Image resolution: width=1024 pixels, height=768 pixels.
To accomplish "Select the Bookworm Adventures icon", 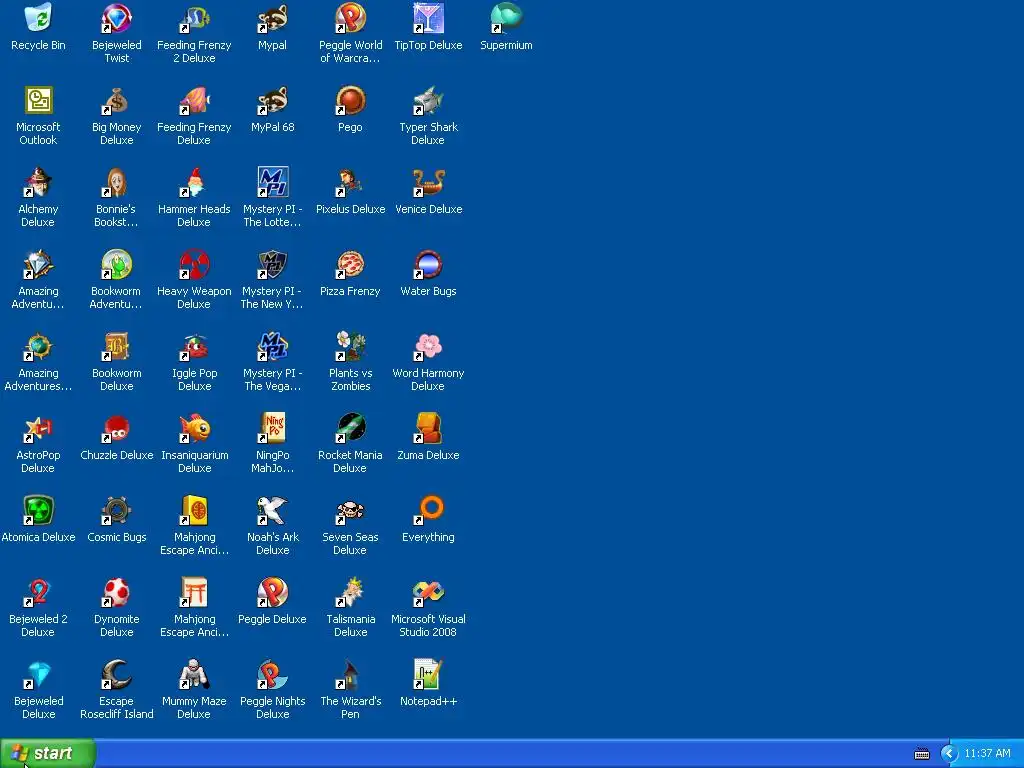I will point(116,264).
